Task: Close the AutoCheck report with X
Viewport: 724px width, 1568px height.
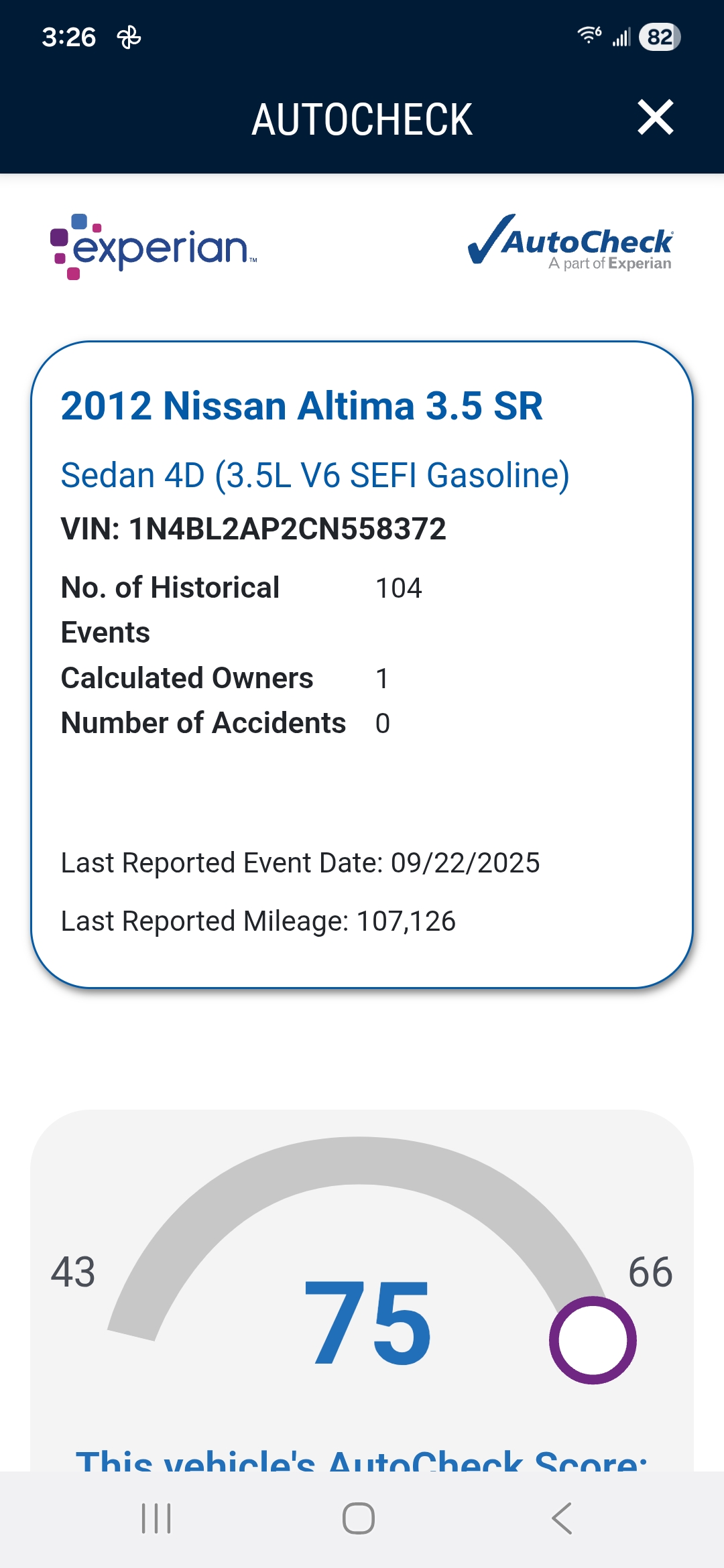Action: (655, 118)
